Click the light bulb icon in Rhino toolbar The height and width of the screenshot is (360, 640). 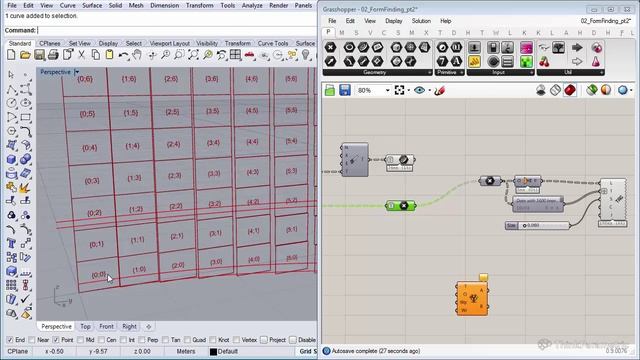pos(306,55)
